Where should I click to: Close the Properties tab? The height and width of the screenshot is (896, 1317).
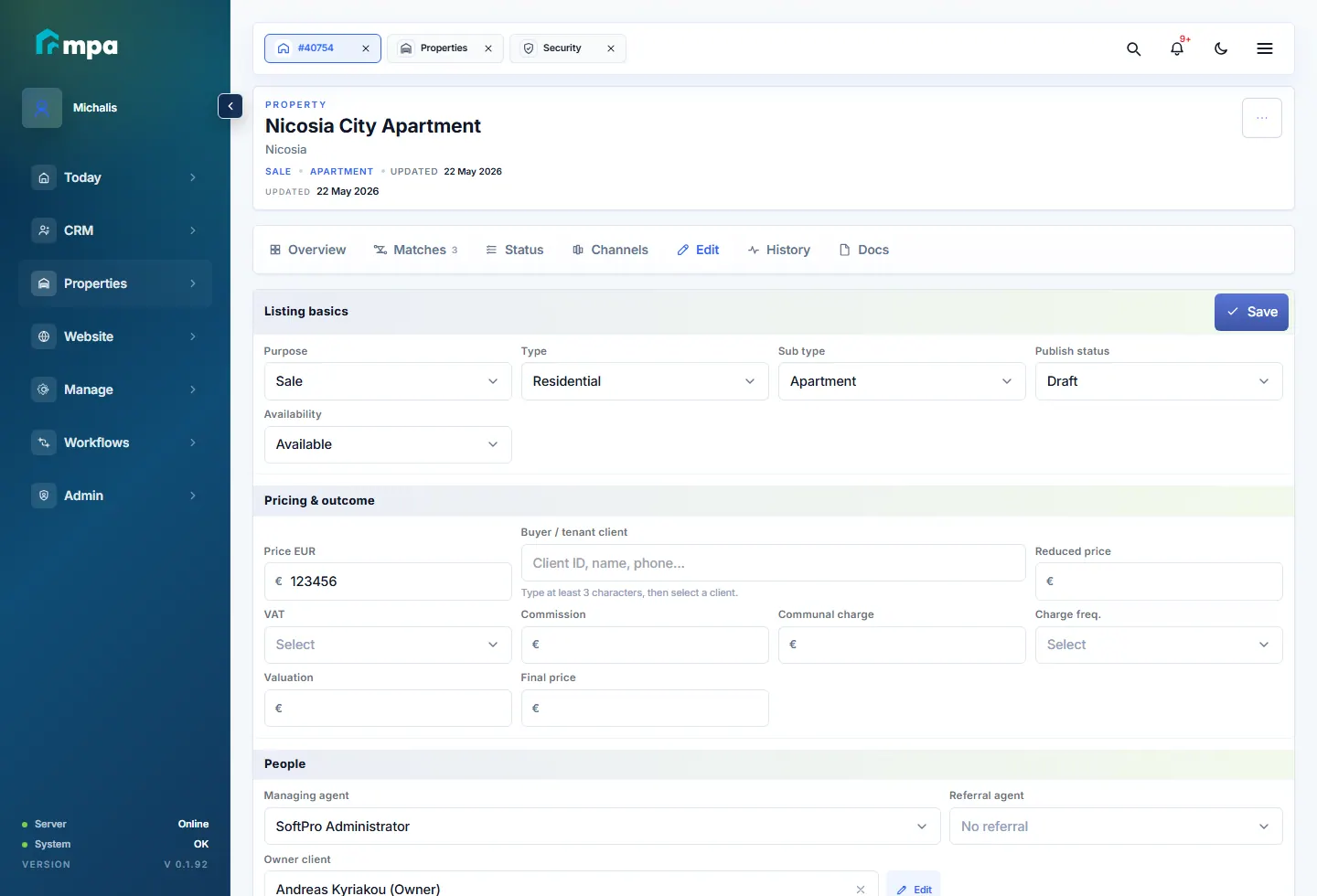(x=488, y=48)
